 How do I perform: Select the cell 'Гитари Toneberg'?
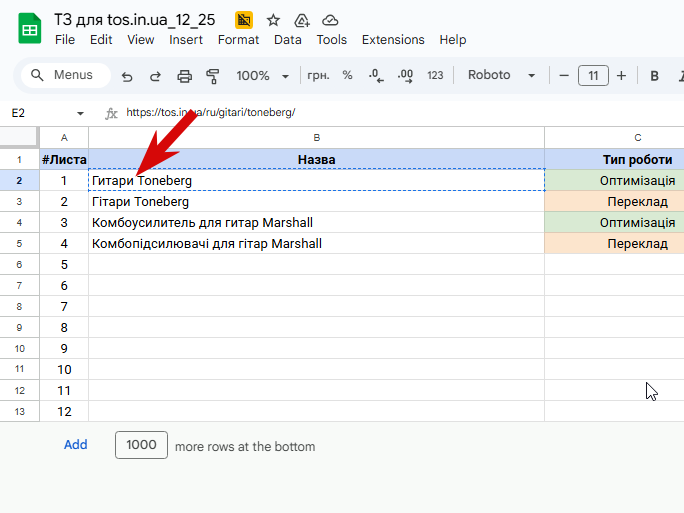[317, 180]
